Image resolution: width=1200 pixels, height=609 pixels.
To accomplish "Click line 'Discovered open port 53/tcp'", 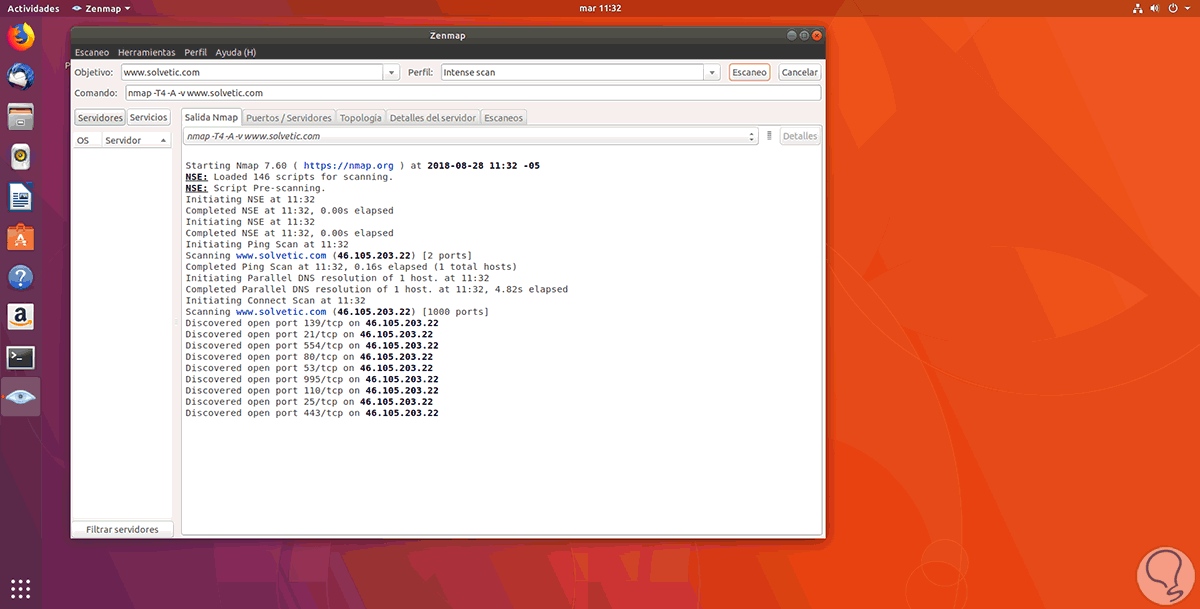I will (309, 367).
